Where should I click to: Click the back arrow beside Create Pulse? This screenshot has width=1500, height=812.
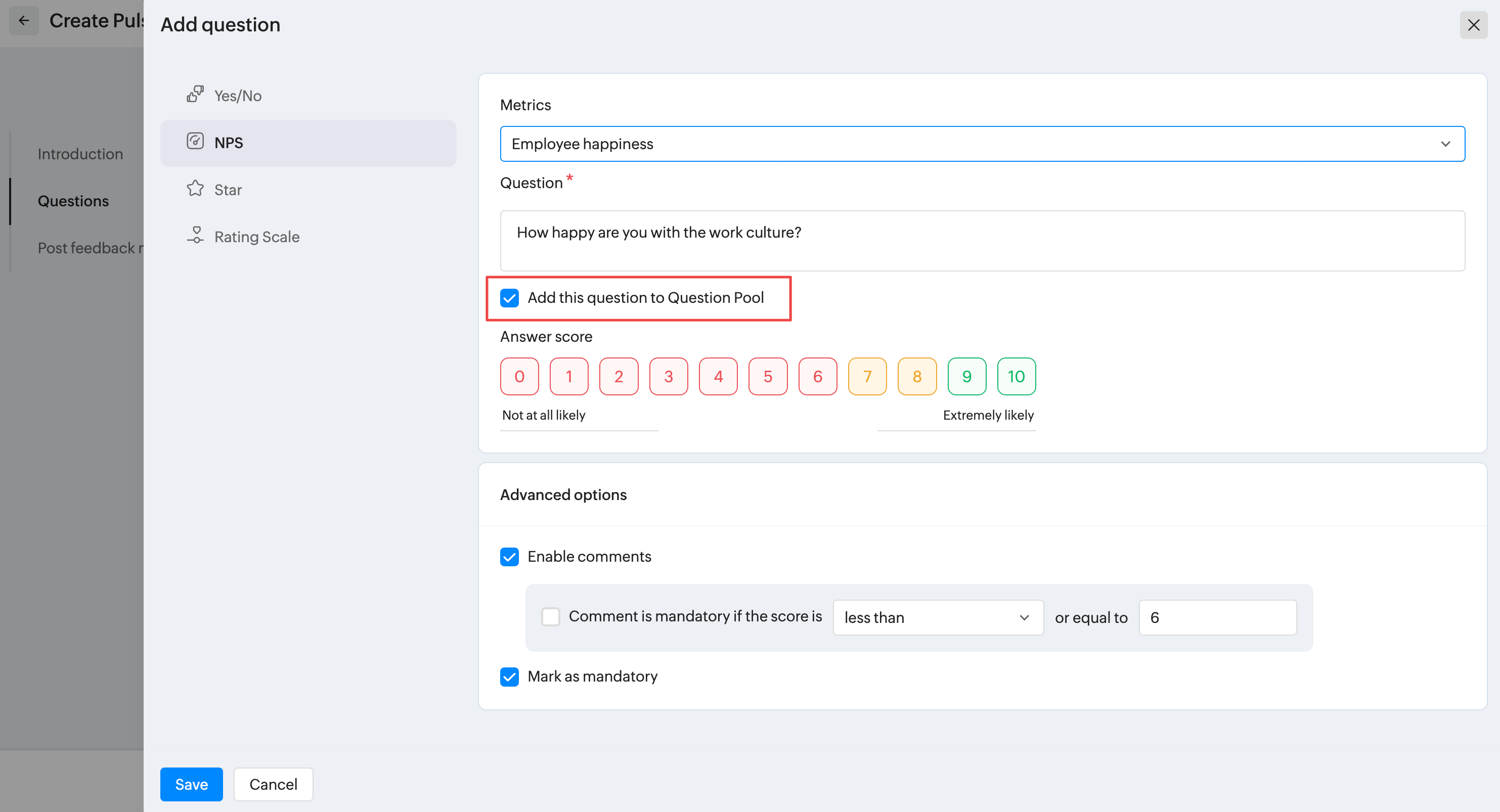coord(24,21)
